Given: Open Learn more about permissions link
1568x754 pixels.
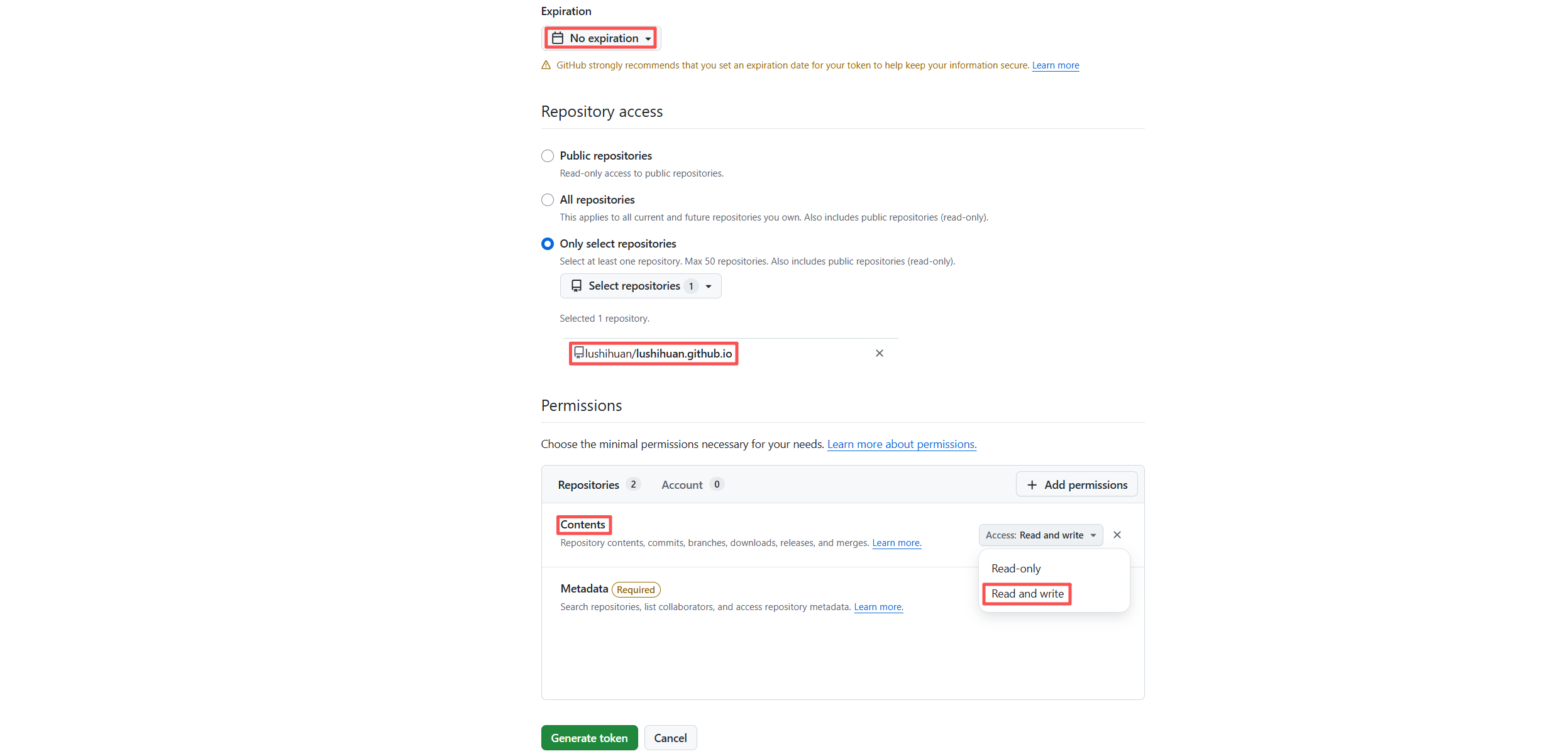Looking at the screenshot, I should tap(901, 444).
